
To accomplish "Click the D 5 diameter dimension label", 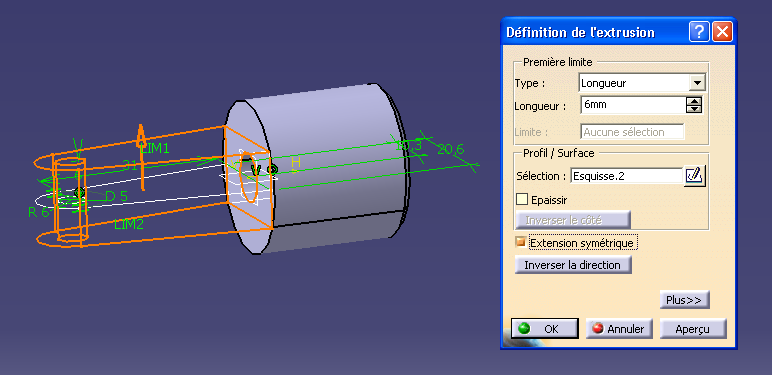I will click(117, 196).
